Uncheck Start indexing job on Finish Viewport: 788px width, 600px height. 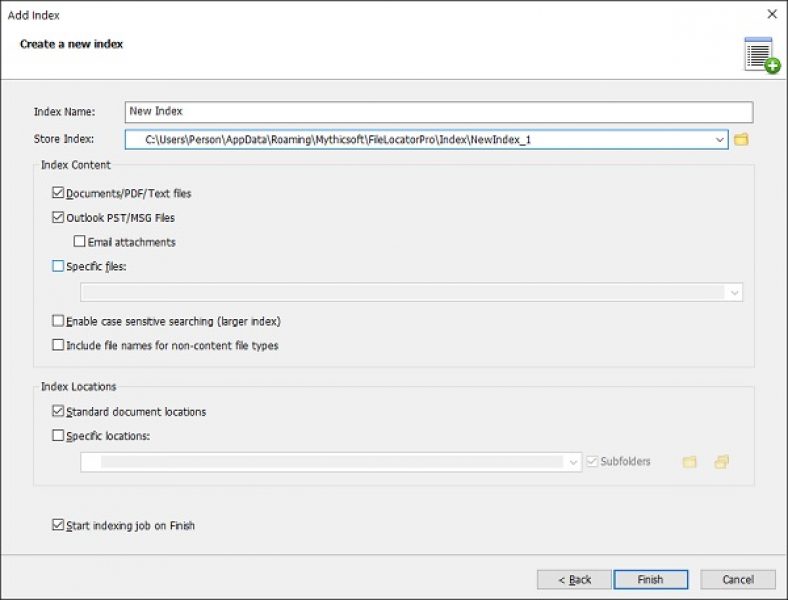[58, 525]
